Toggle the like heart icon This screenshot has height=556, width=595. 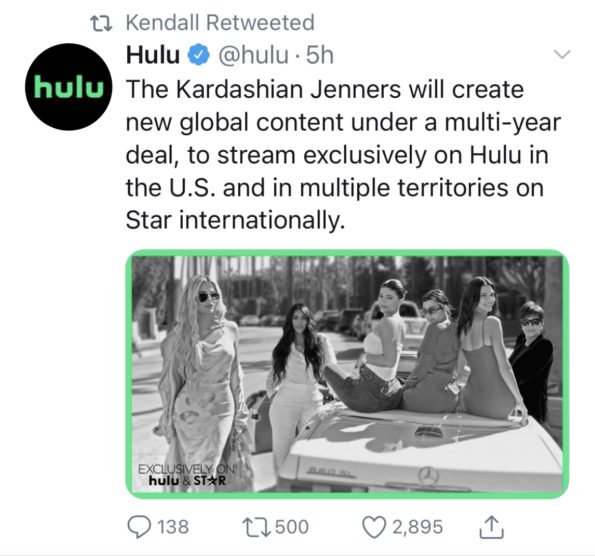[375, 527]
